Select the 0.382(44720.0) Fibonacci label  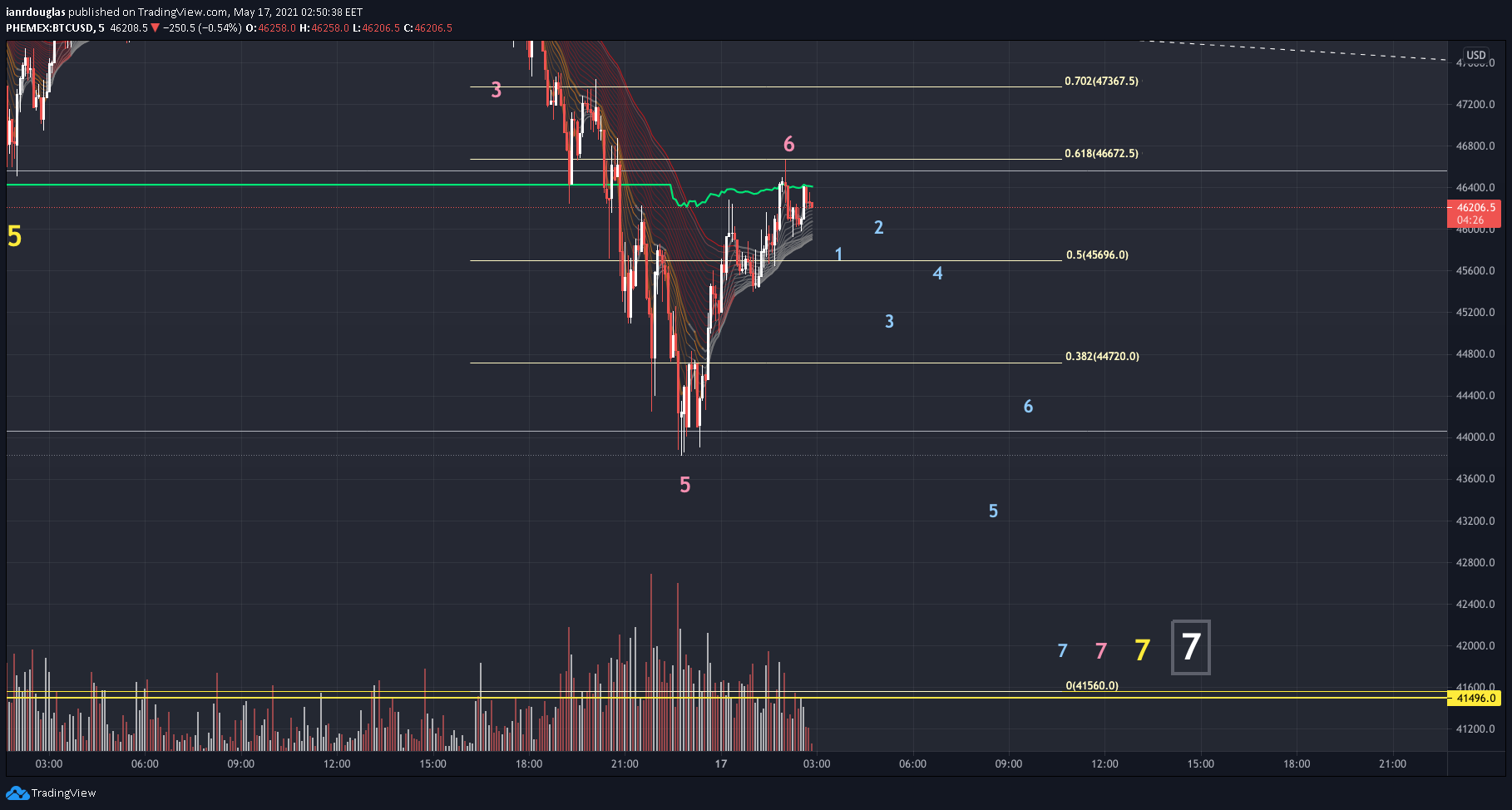click(1102, 357)
